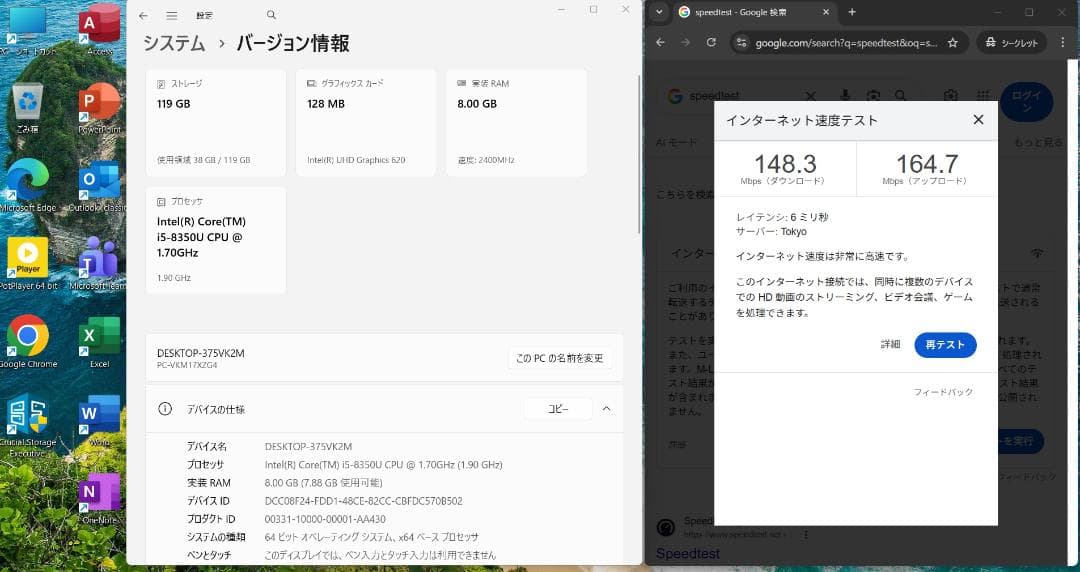This screenshot has height=572, width=1080.
Task: Launch PotPlayer 64 bit shortcut
Action: pos(28,263)
